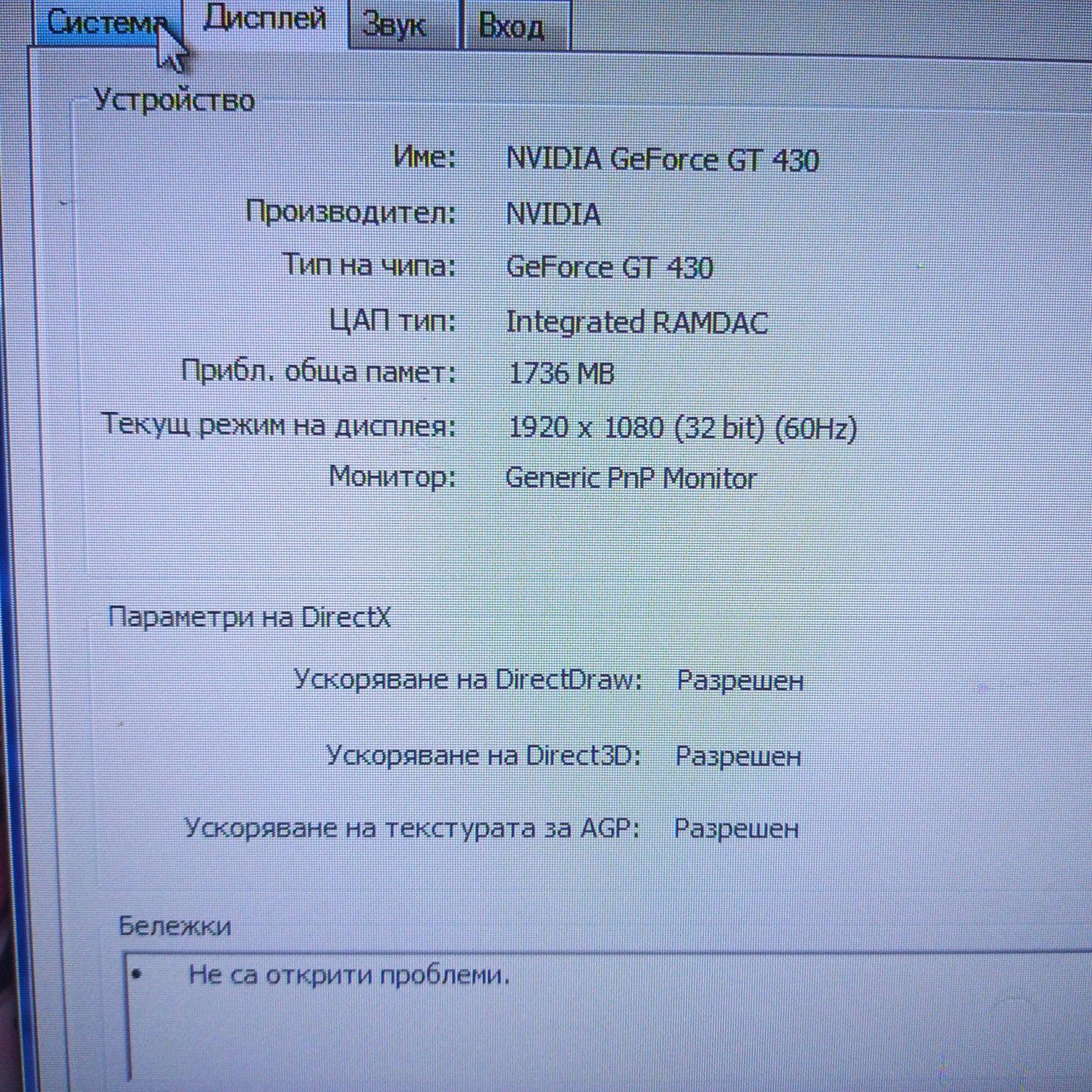Screen dimensions: 1092x1092
Task: Click the Производител: label
Action: 350,212
